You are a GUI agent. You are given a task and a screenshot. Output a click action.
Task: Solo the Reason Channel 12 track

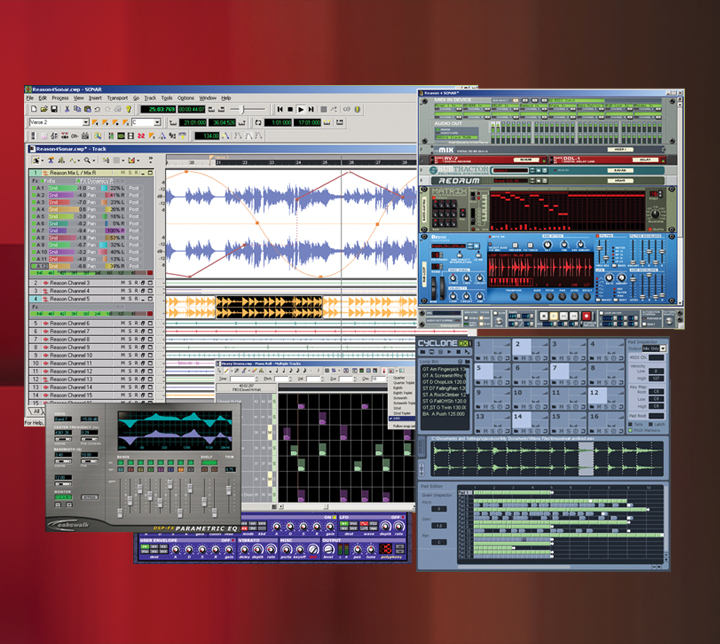pos(129,372)
